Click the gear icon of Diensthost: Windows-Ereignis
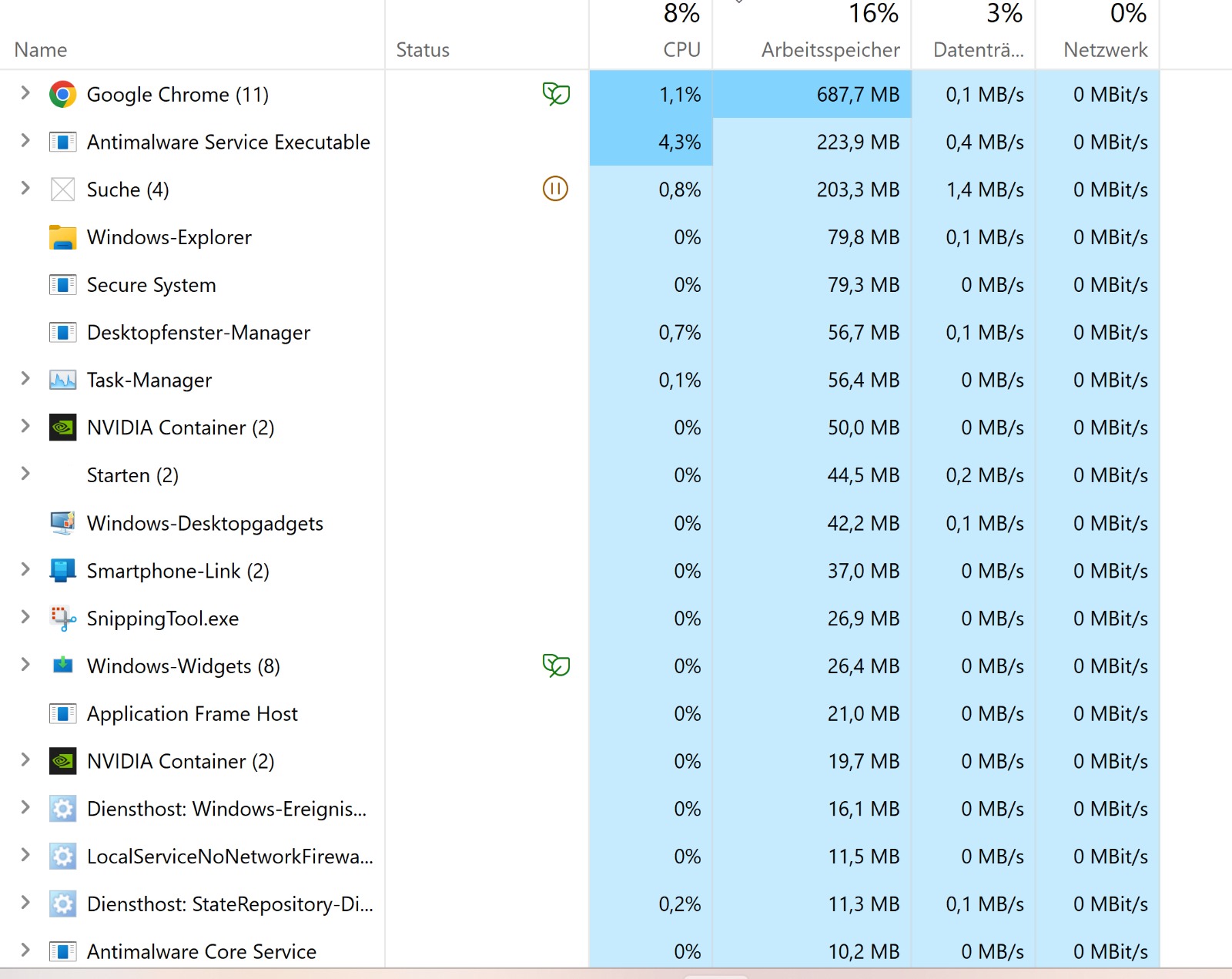This screenshot has height=979, width=1232. click(x=62, y=809)
